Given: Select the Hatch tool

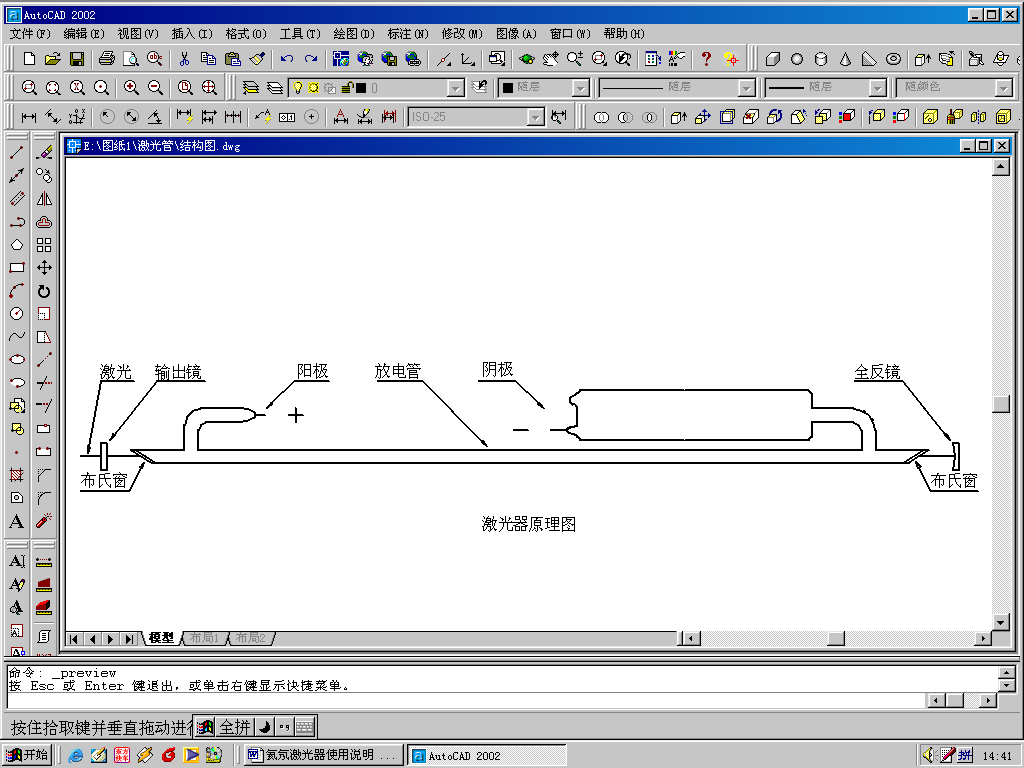Looking at the screenshot, I should [17, 475].
